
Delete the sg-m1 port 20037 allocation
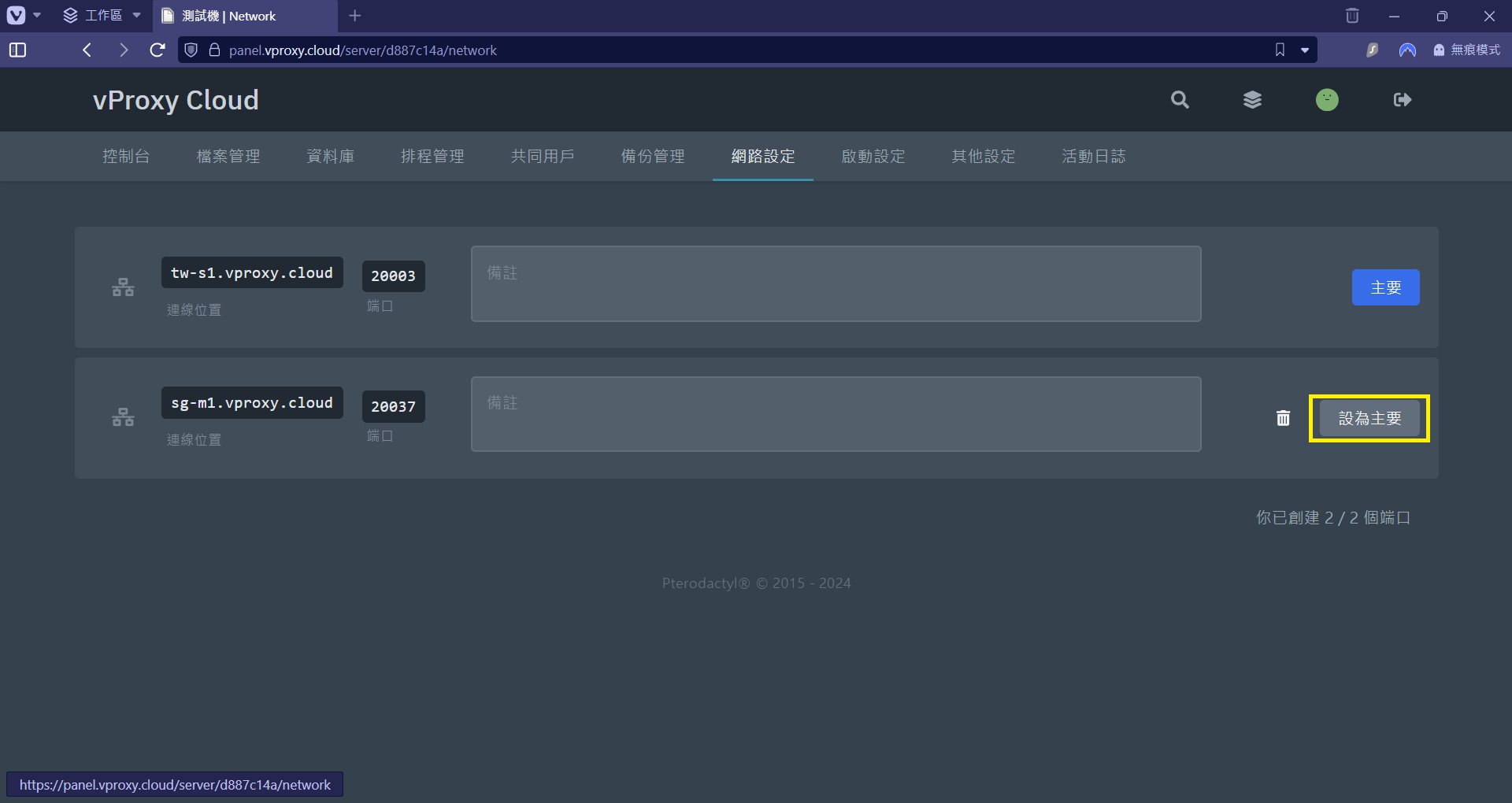1283,418
